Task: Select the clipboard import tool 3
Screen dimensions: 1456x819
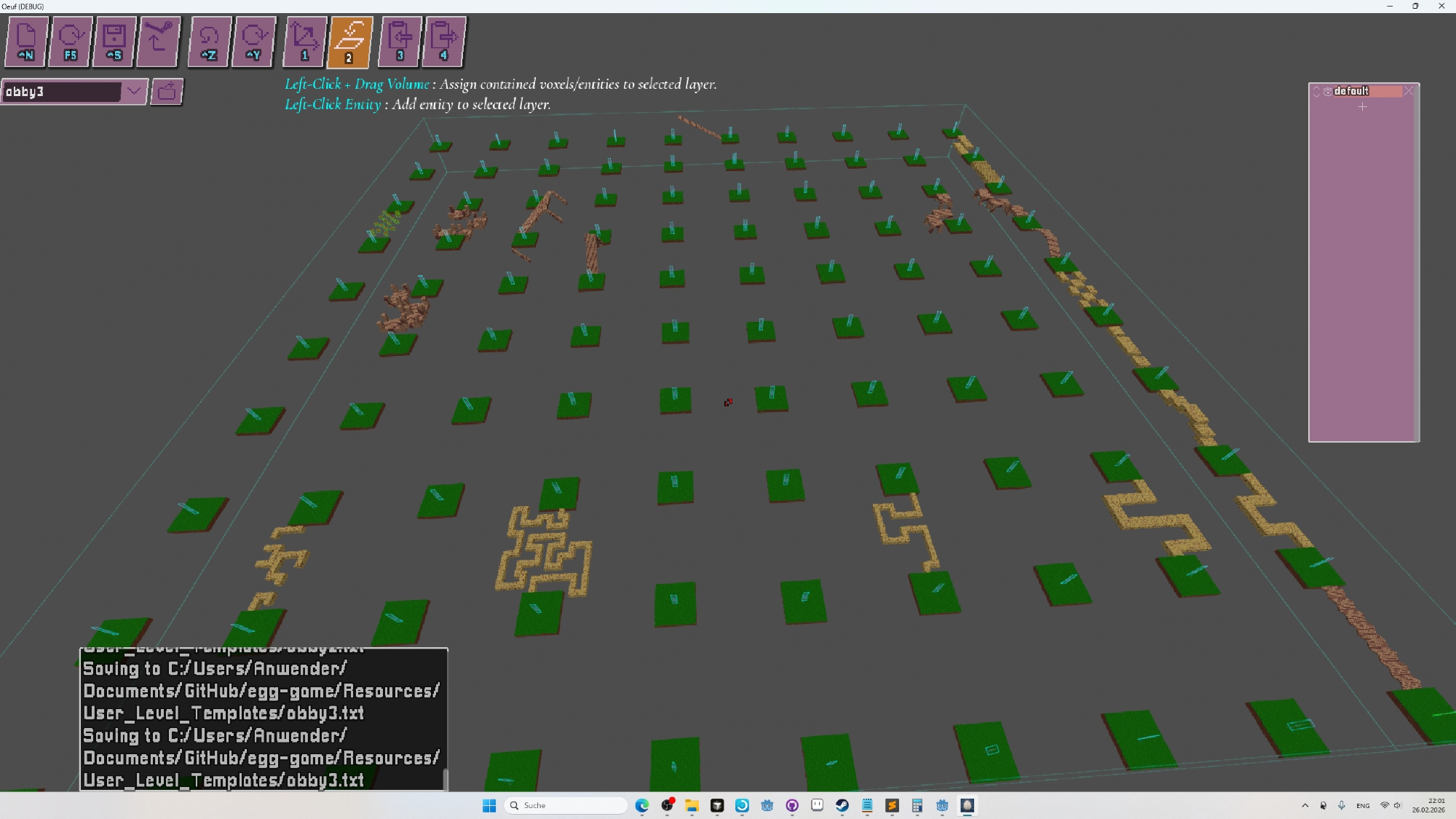Action: 400,41
